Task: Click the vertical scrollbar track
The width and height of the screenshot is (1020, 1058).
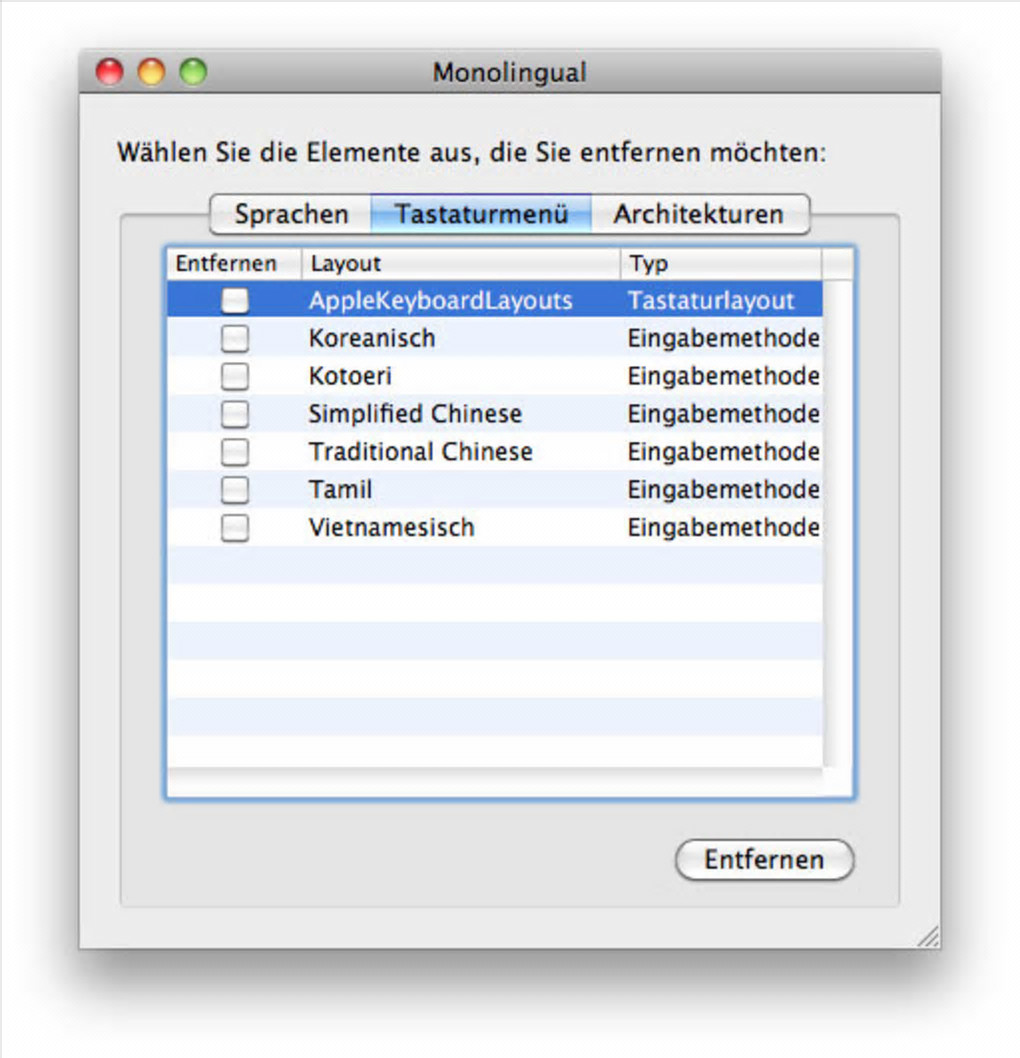Action: pyautogui.click(x=839, y=520)
